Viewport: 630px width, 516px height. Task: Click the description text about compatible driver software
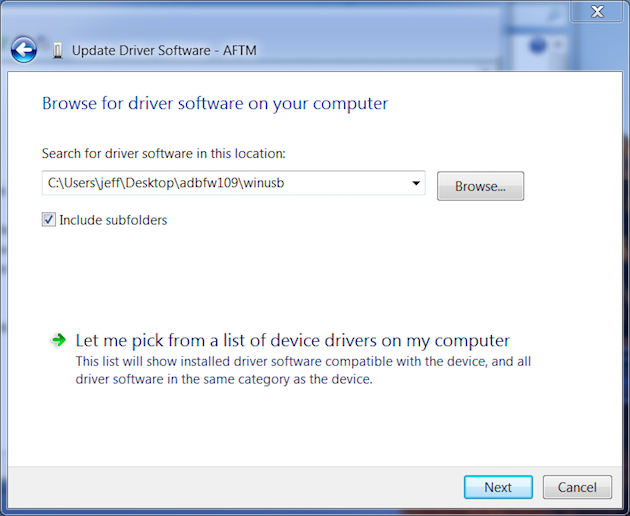point(303,370)
